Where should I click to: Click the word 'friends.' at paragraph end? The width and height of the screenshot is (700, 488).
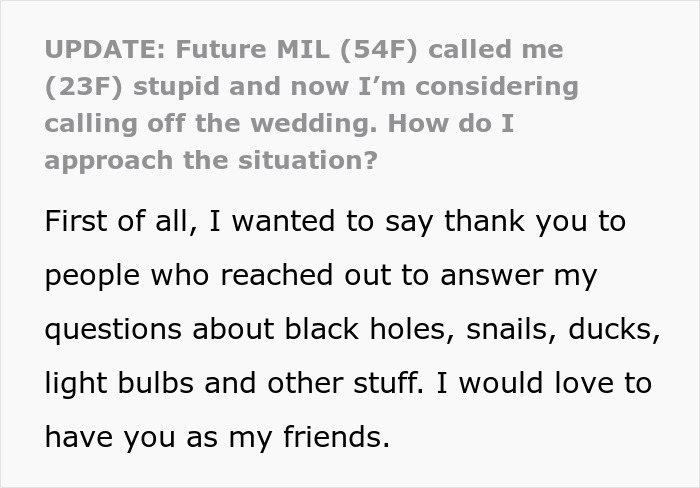tap(337, 437)
